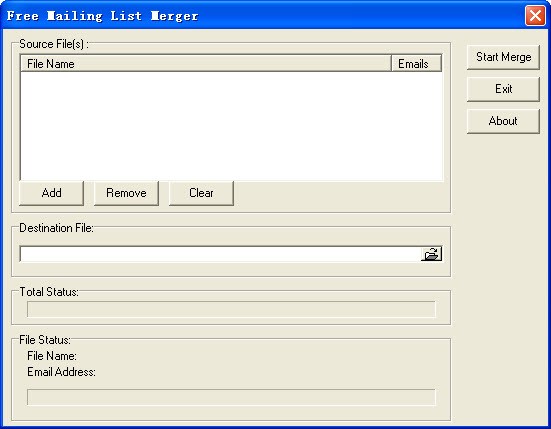Close the Free Mailing List Merger window
The height and width of the screenshot is (429, 551).
pyautogui.click(x=535, y=15)
